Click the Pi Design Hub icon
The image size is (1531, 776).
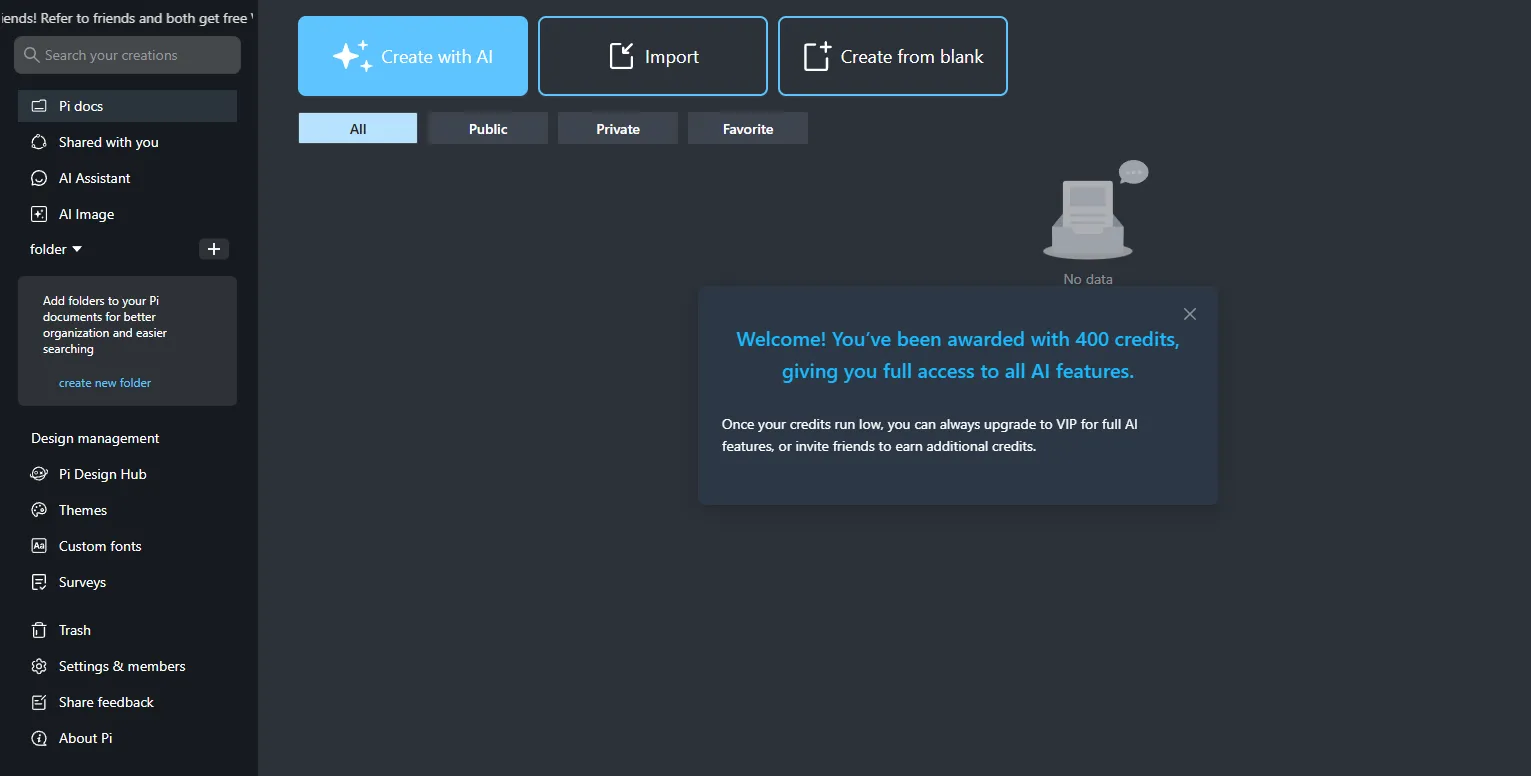pos(39,474)
